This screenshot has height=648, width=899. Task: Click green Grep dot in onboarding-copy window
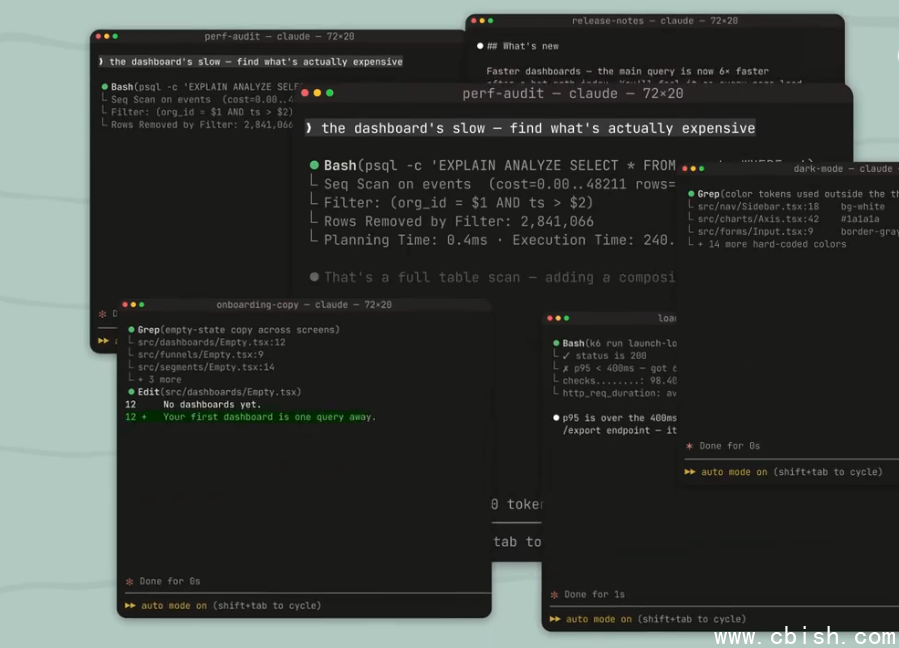(x=131, y=330)
